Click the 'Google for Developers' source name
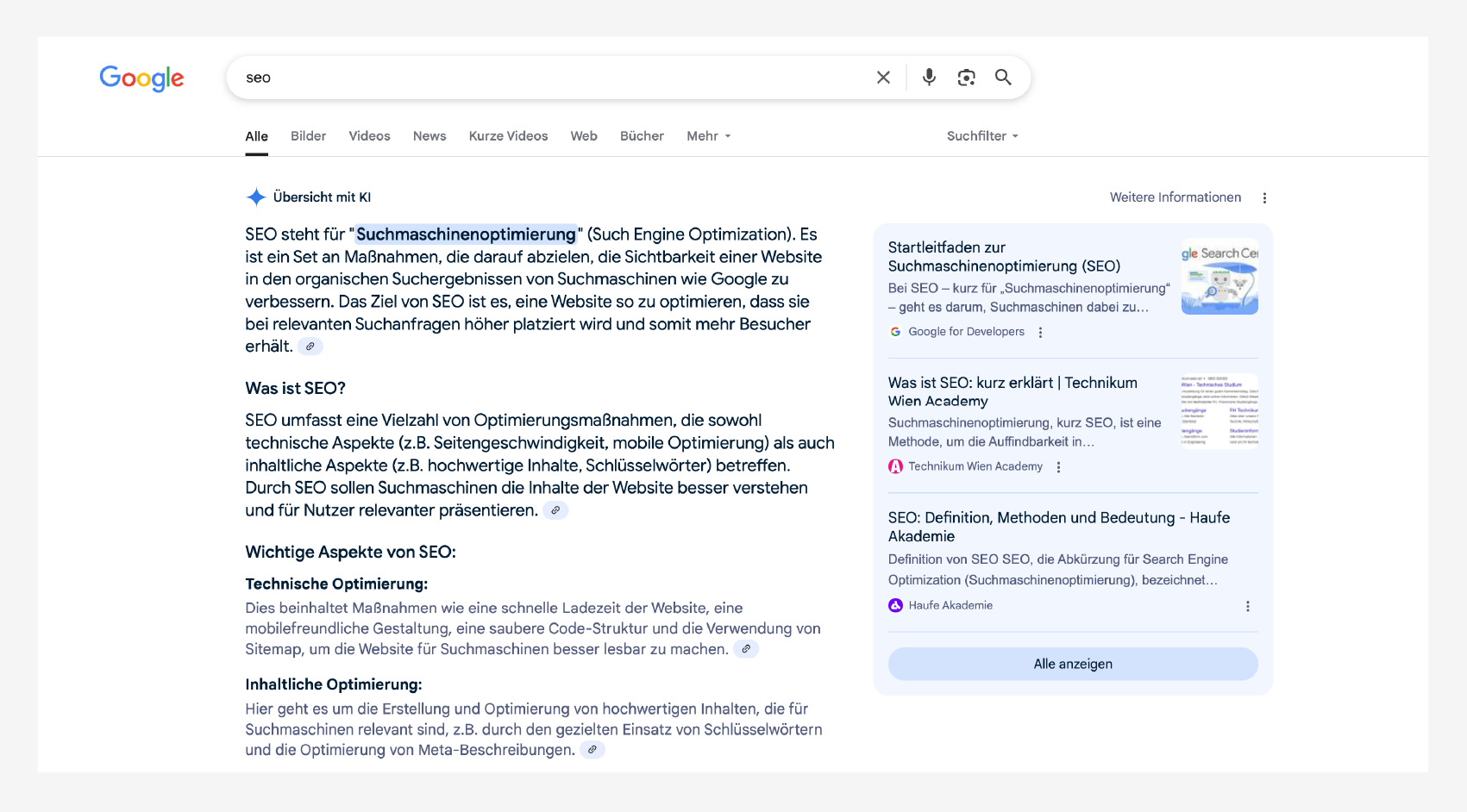Screen dimensions: 1467x812 point(966,332)
